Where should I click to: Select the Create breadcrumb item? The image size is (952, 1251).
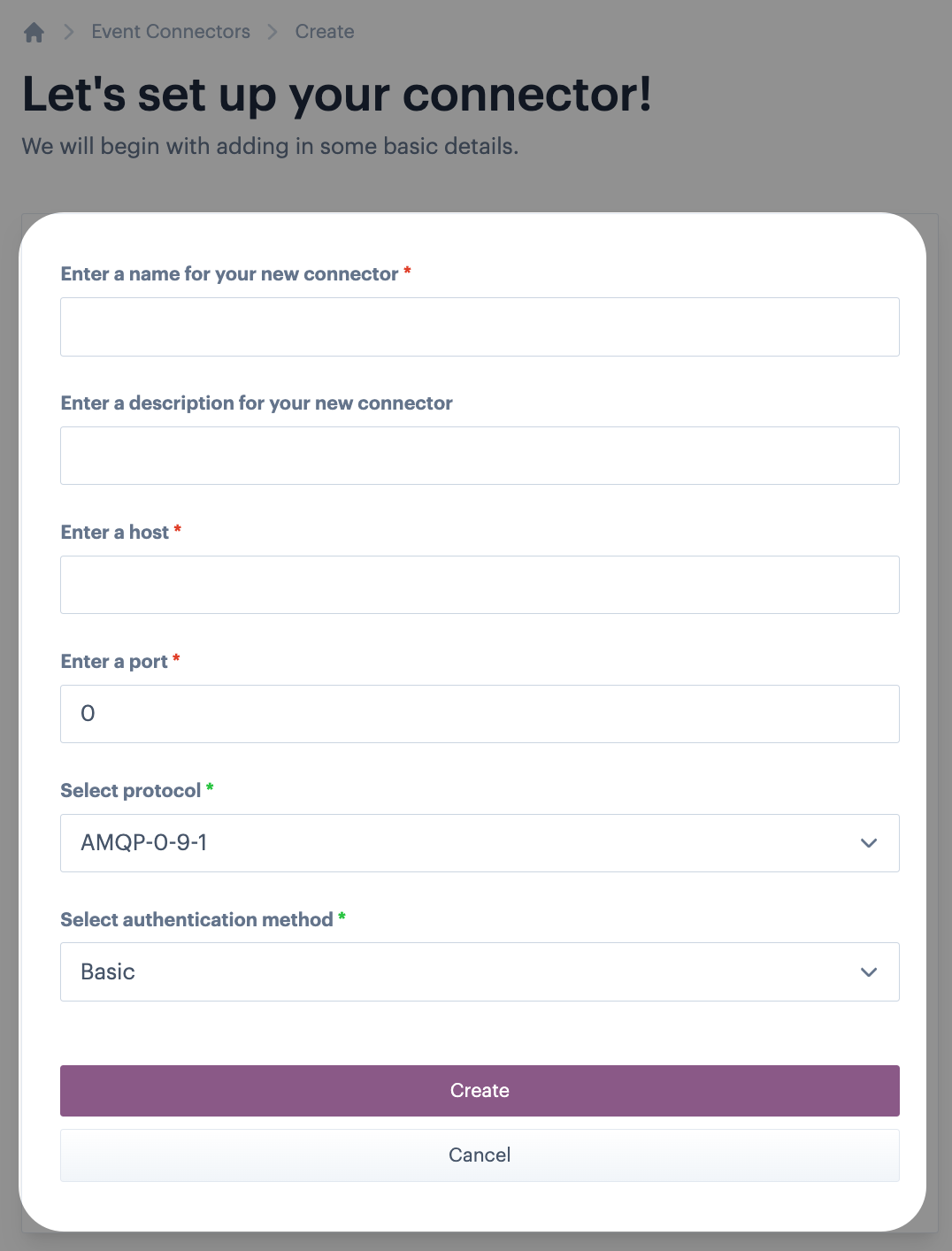pyautogui.click(x=325, y=32)
